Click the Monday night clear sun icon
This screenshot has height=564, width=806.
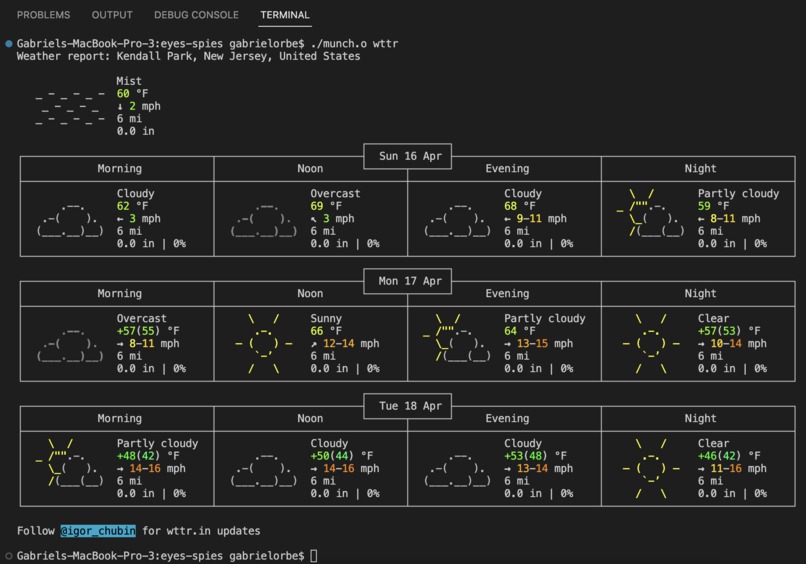[x=651, y=344]
